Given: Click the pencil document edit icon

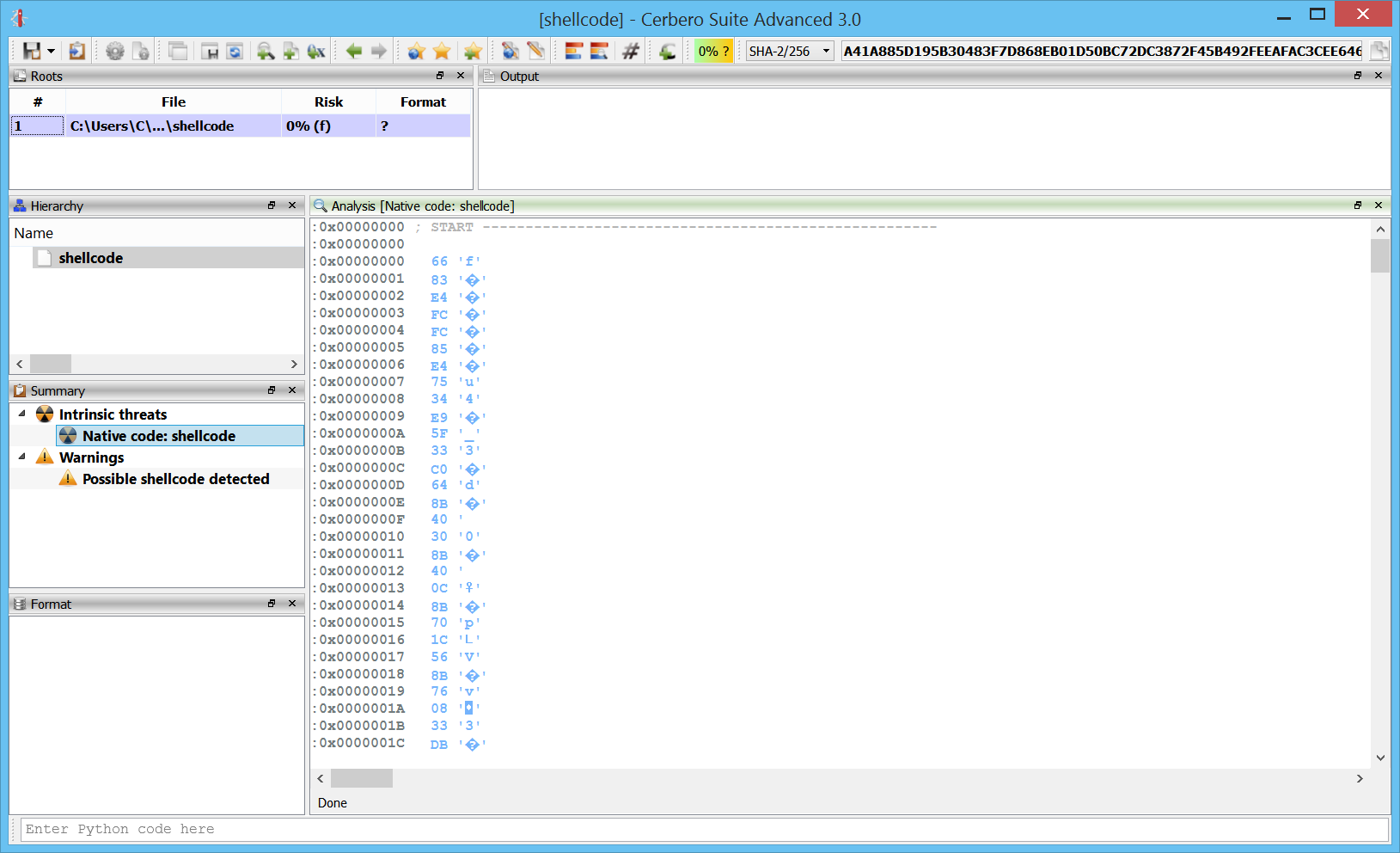Looking at the screenshot, I should click(x=536, y=52).
